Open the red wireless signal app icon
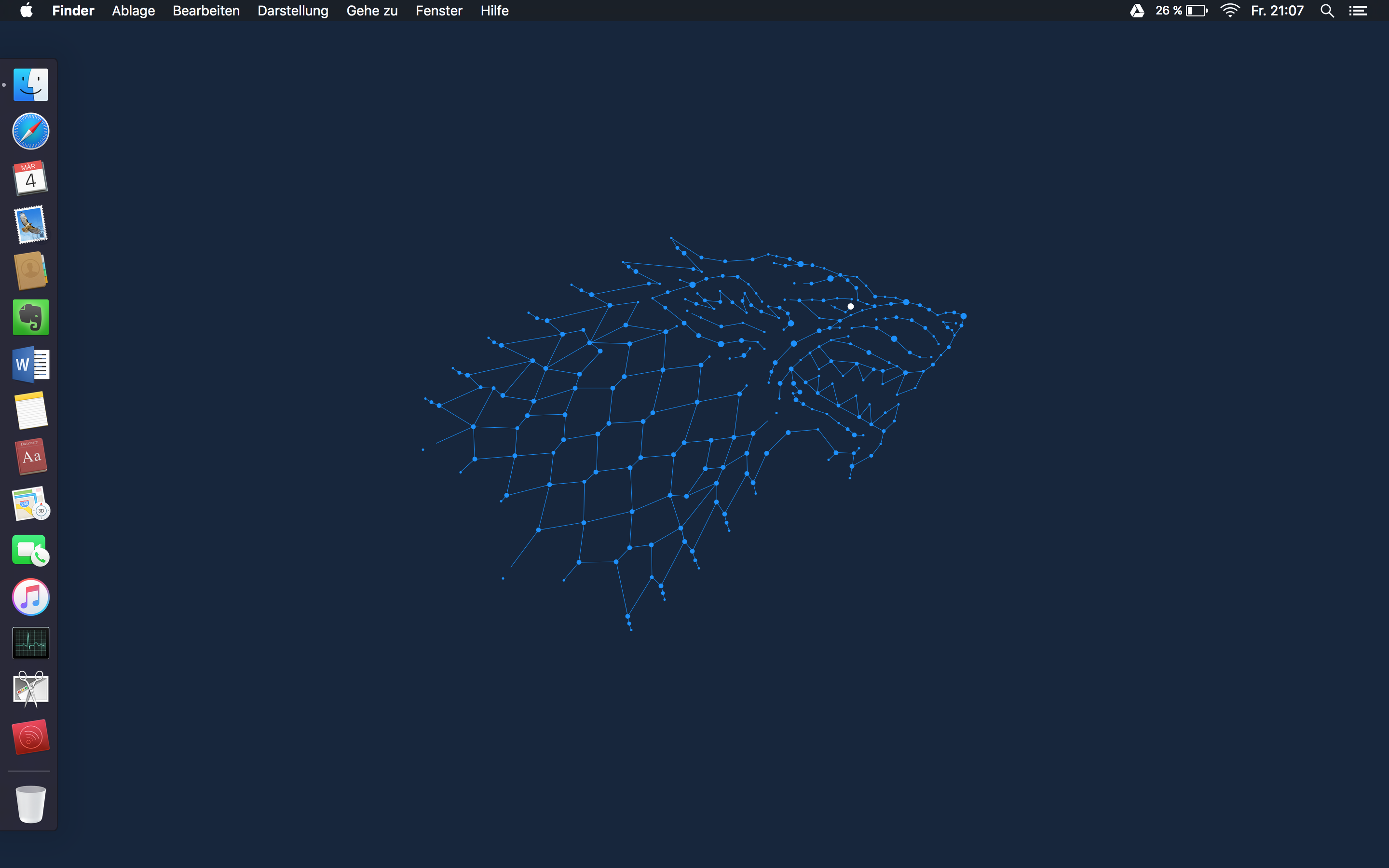 click(x=31, y=736)
